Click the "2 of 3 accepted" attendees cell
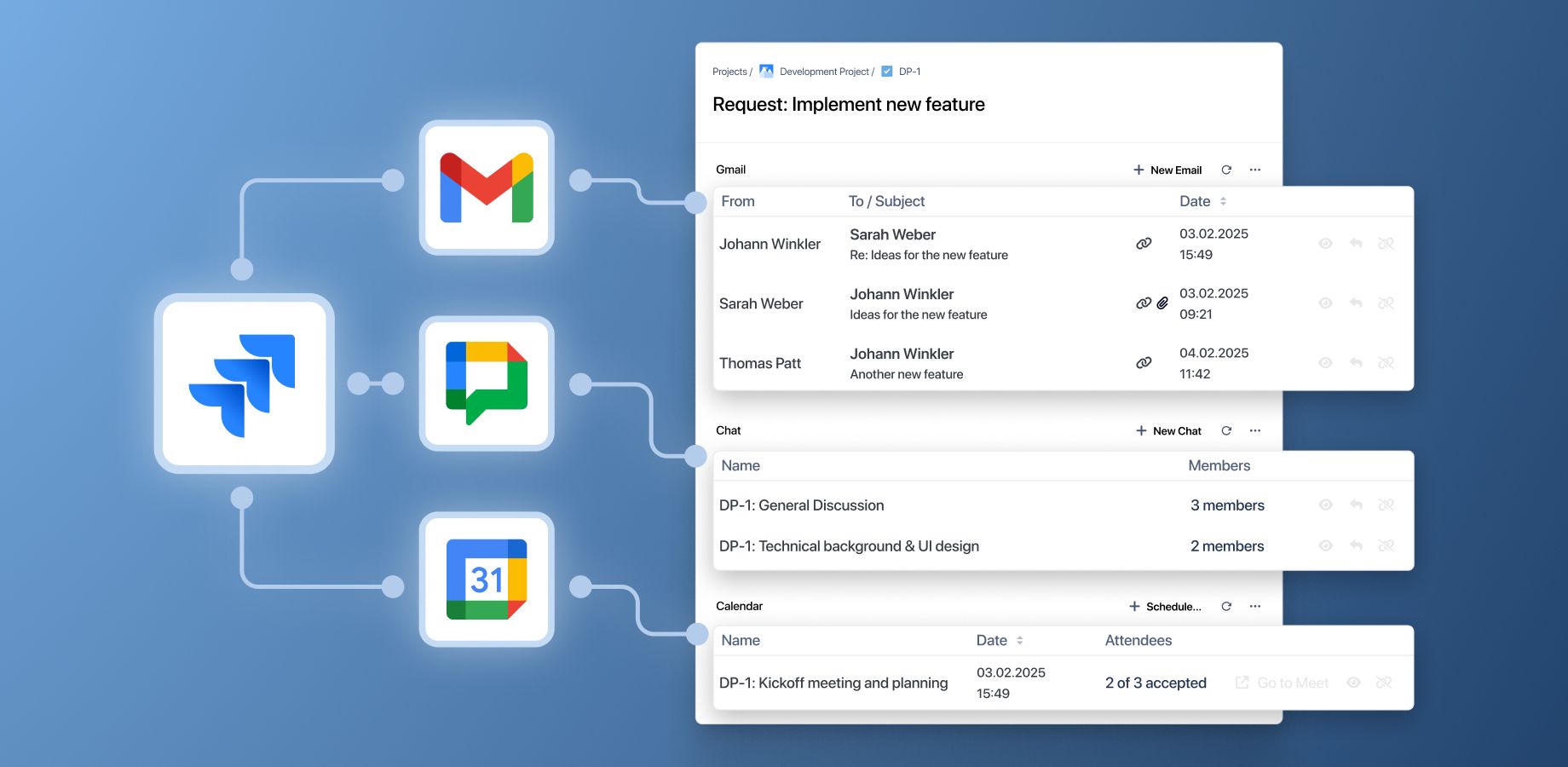The image size is (1568, 767). pyautogui.click(x=1156, y=683)
